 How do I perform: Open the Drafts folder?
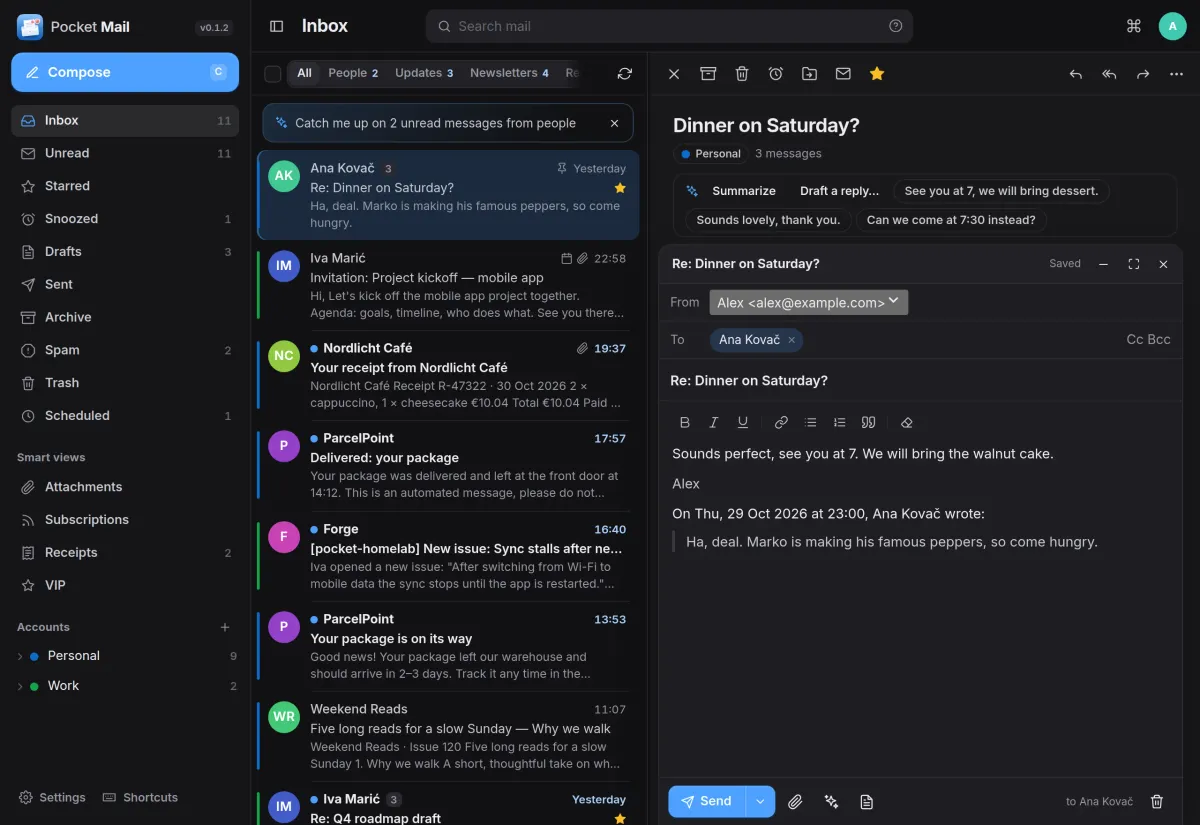tap(125, 251)
